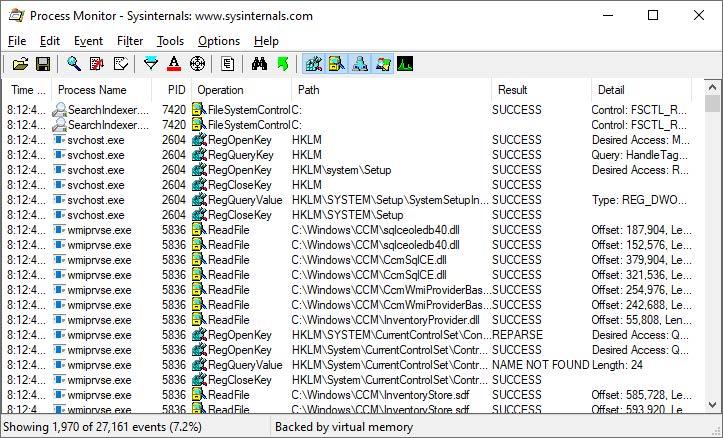Click Backed by virtual memory status text
This screenshot has height=438, width=723.
point(344,427)
